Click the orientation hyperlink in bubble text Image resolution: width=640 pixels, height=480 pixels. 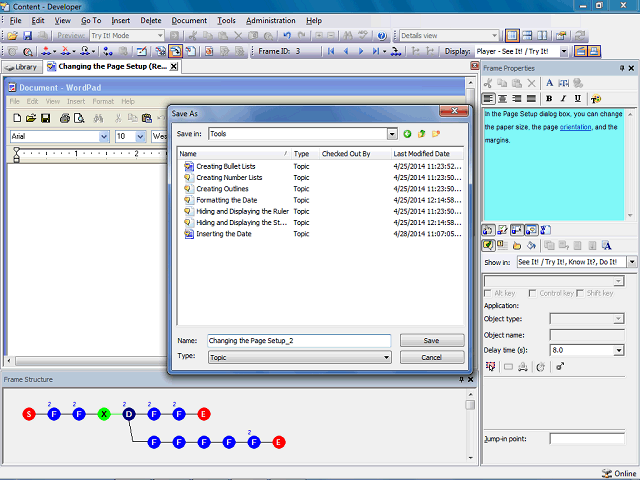click(x=575, y=127)
